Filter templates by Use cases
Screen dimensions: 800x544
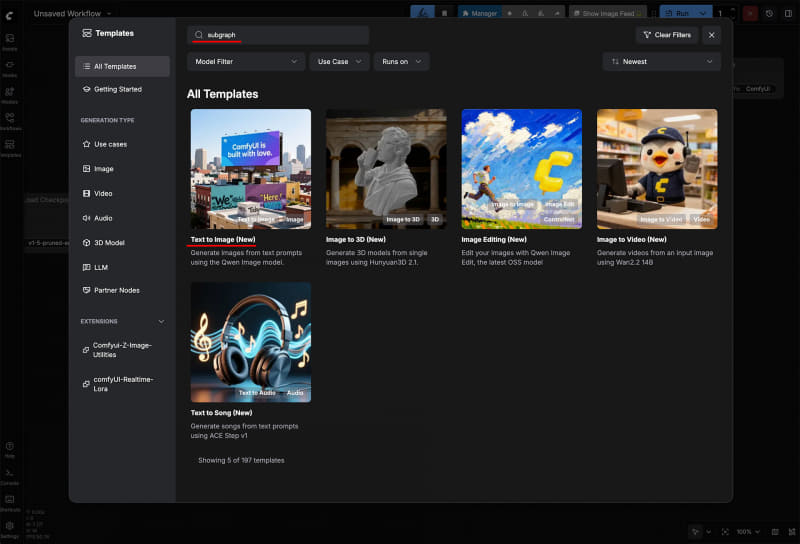pos(122,144)
